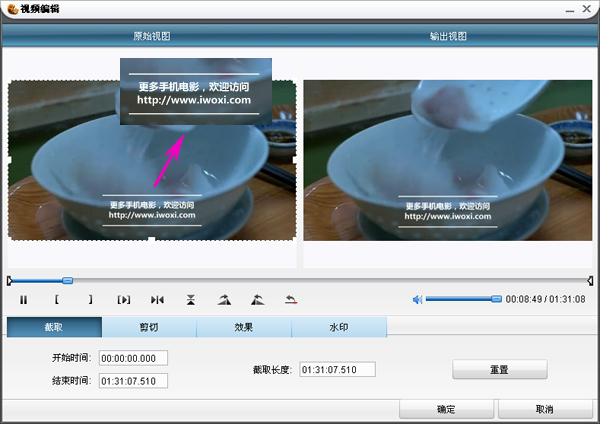Click the output view video preview
This screenshot has height=424, width=600.
(x=448, y=160)
